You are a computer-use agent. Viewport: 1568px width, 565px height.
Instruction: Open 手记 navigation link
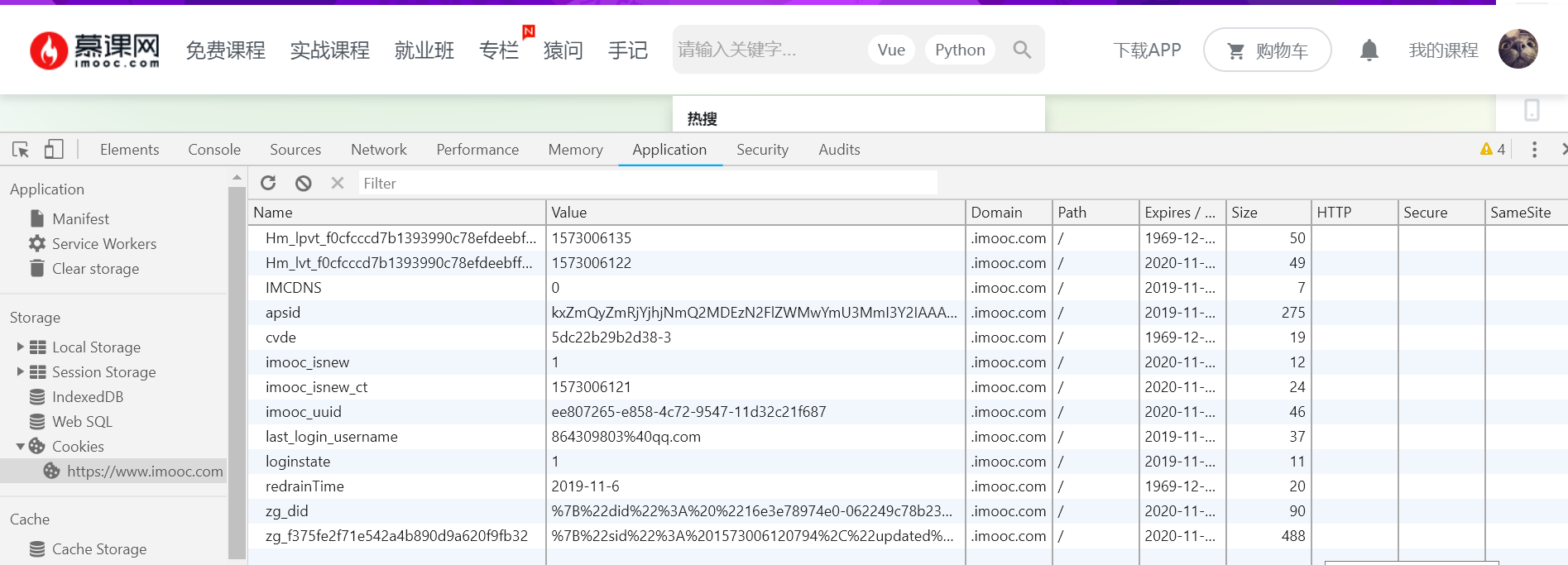pyautogui.click(x=627, y=50)
